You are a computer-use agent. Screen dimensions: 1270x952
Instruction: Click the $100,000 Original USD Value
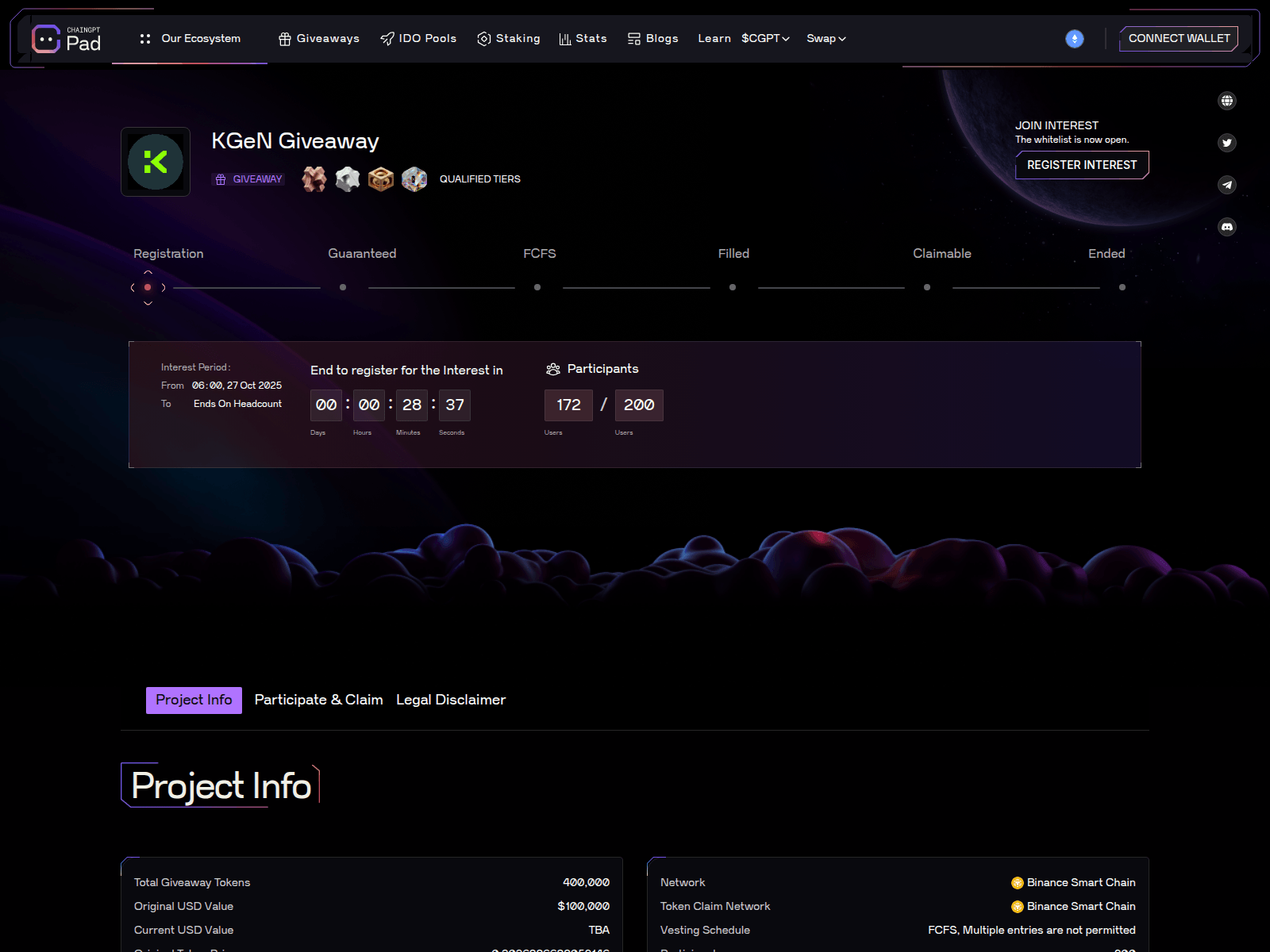tap(583, 906)
